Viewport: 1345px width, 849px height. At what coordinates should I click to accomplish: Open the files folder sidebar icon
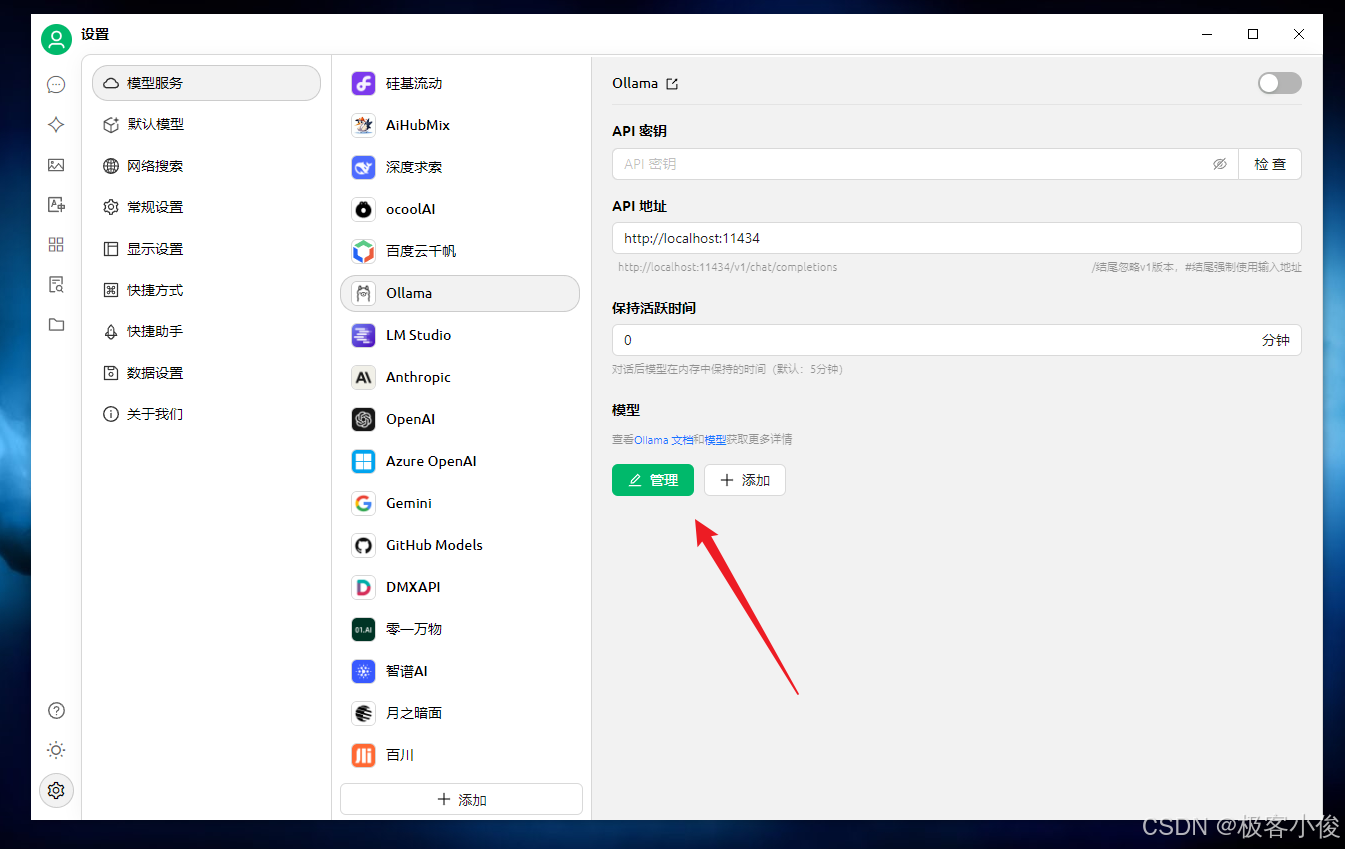click(56, 325)
